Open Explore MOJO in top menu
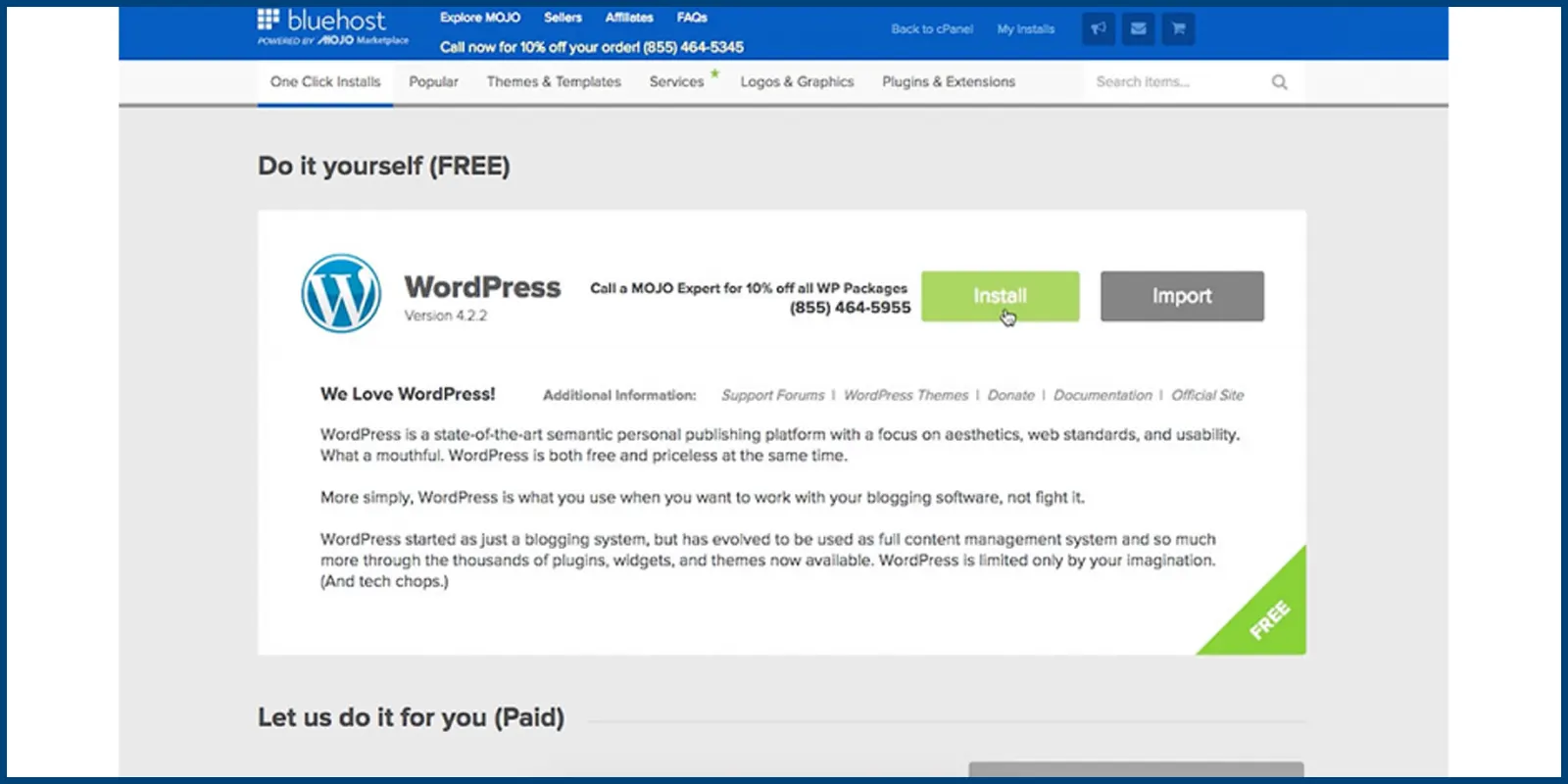 (479, 18)
